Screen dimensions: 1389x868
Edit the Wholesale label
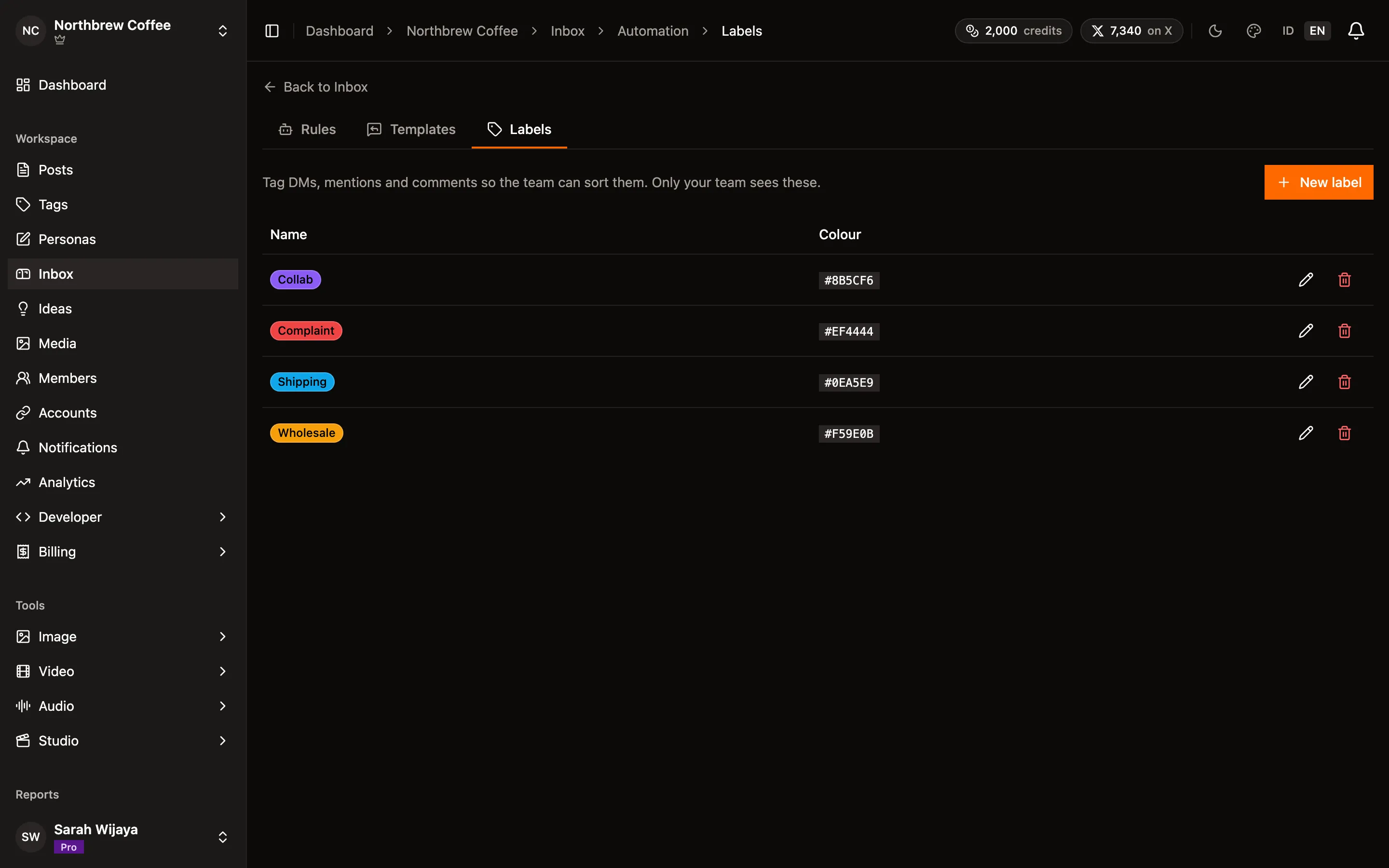(1306, 433)
